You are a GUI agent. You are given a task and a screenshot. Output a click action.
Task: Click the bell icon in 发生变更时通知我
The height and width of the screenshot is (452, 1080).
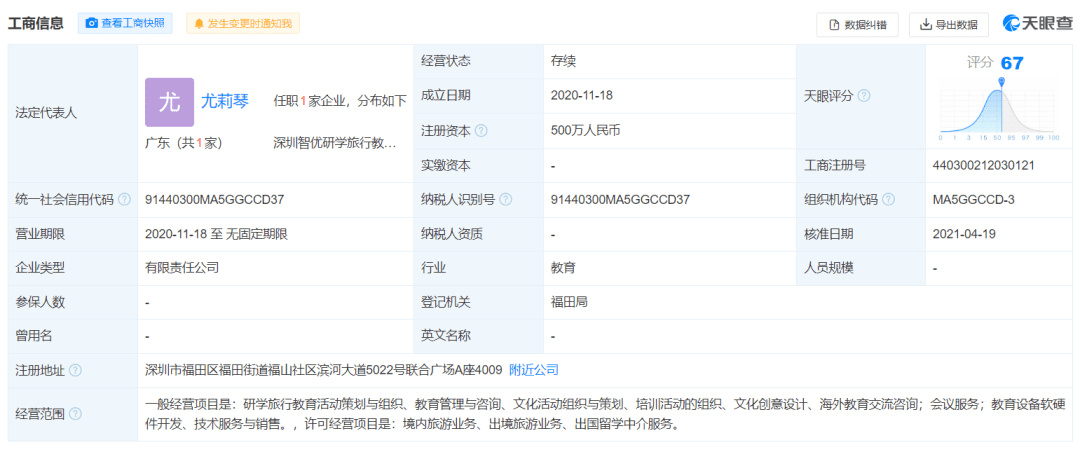[x=199, y=23]
